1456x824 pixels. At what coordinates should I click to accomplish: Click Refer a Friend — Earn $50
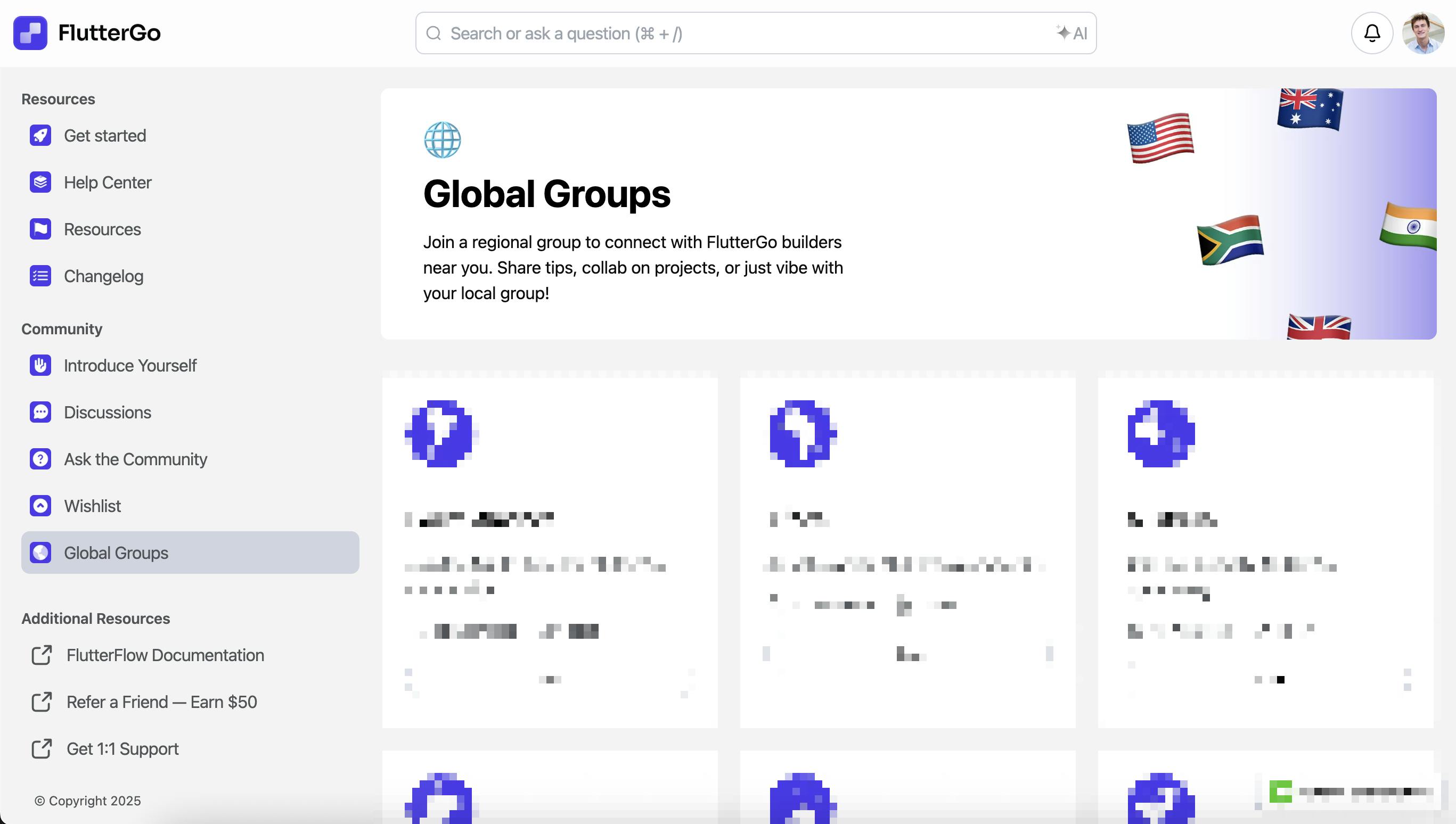(161, 702)
